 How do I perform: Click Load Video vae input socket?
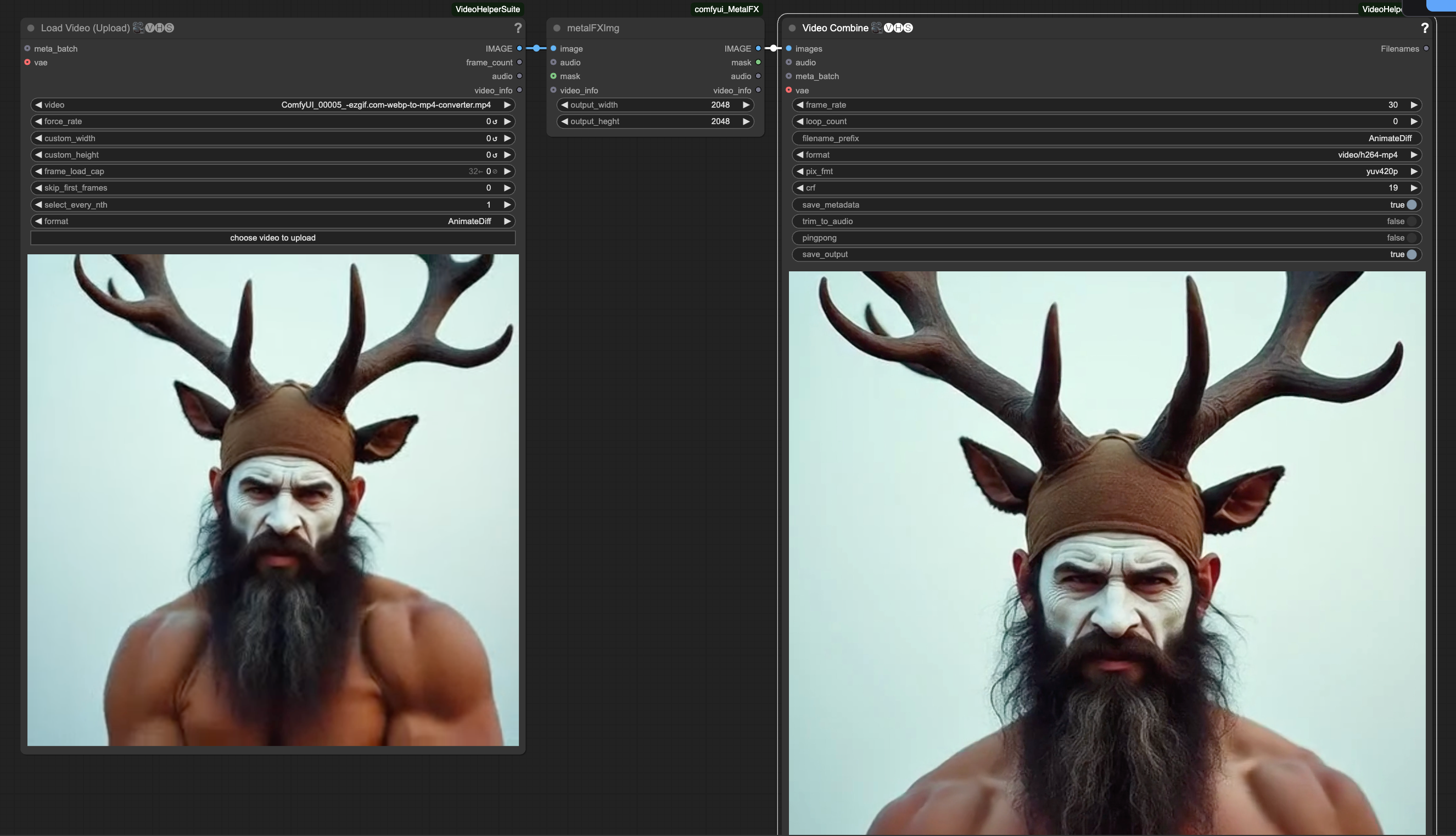27,62
